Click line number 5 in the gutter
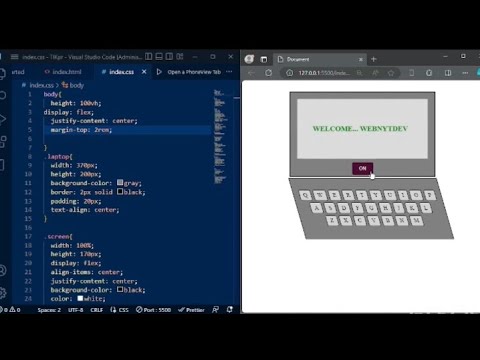 tap(30, 130)
